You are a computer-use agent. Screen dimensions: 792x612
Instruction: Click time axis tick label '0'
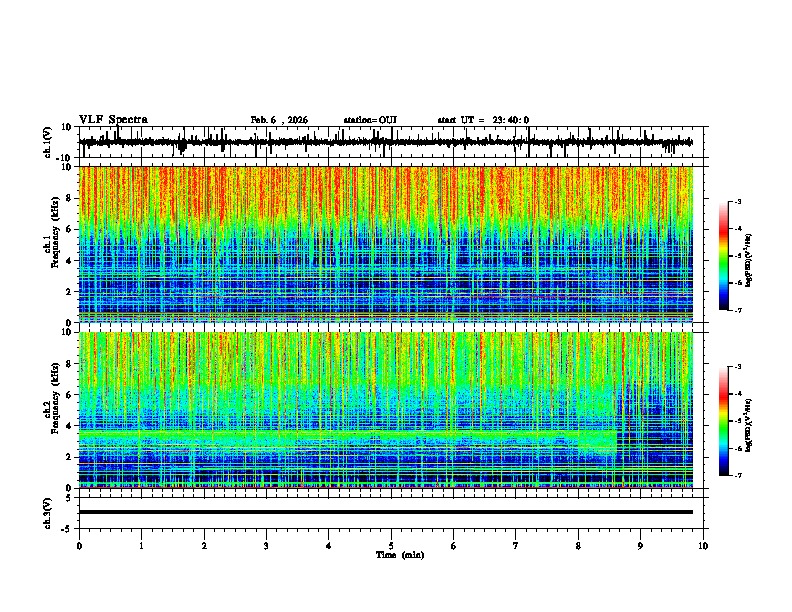pyautogui.click(x=79, y=546)
